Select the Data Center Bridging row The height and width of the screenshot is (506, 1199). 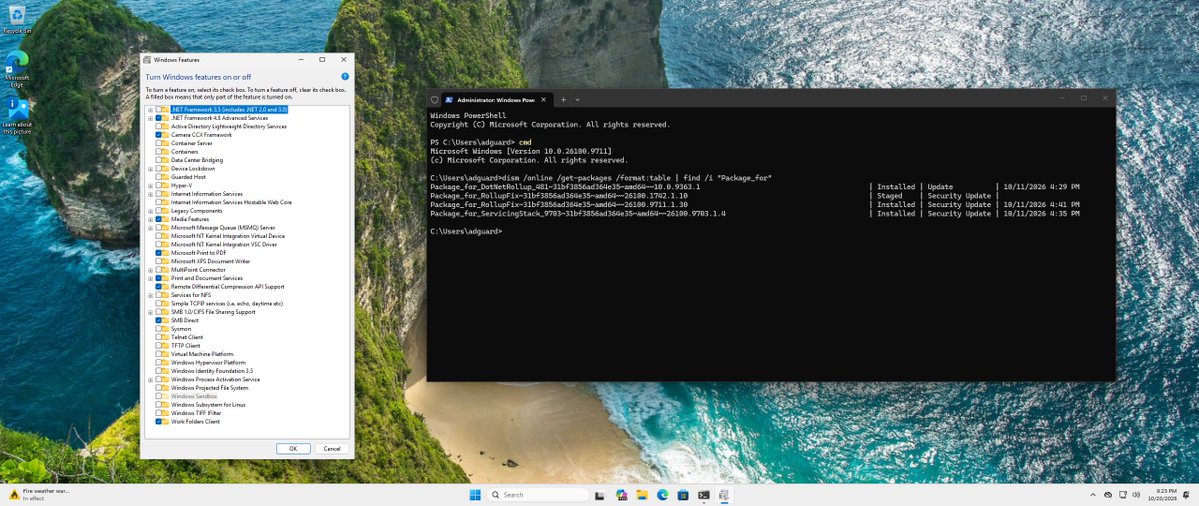pyautogui.click(x=197, y=160)
